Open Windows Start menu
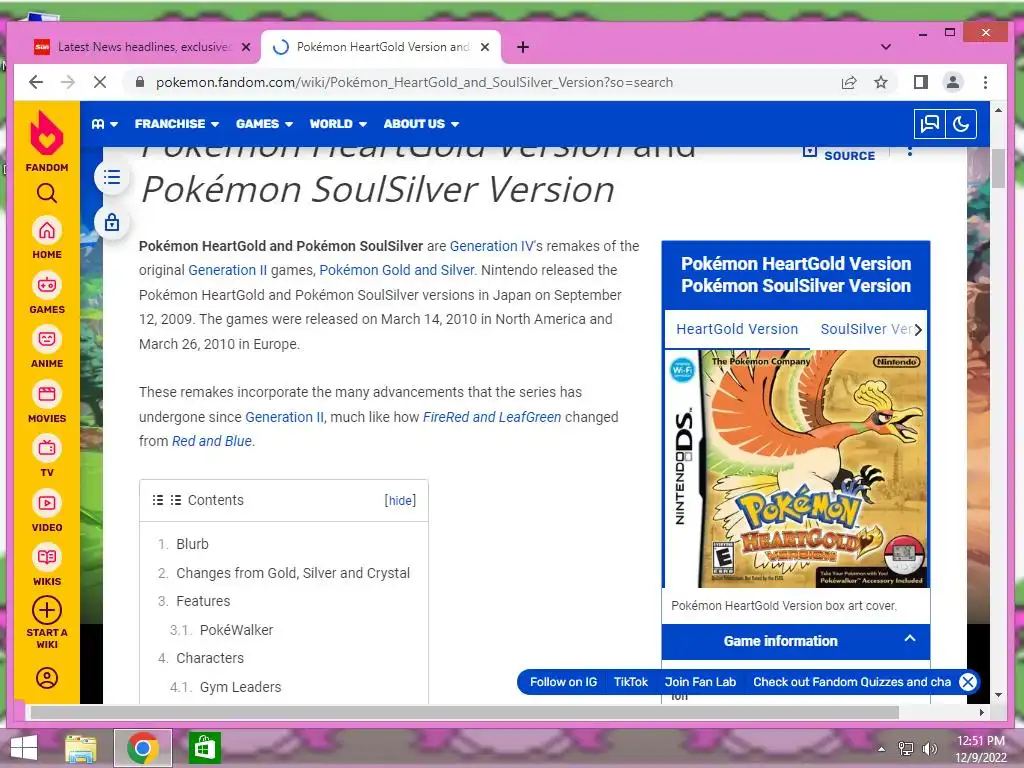This screenshot has height=768, width=1024. [24, 748]
